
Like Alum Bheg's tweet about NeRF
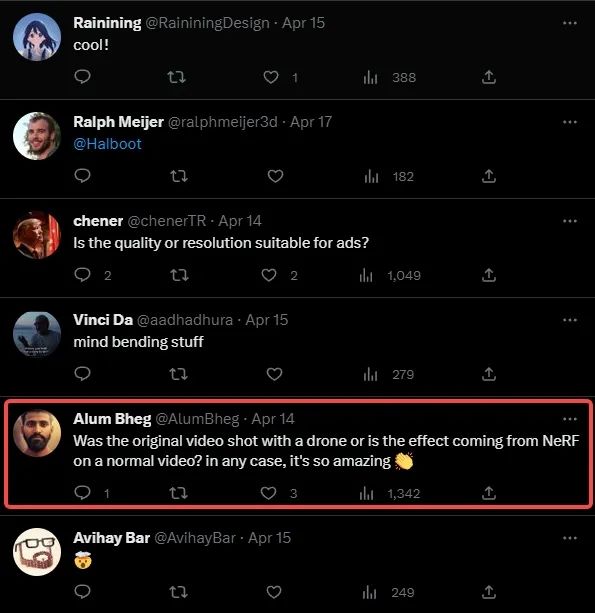click(269, 493)
